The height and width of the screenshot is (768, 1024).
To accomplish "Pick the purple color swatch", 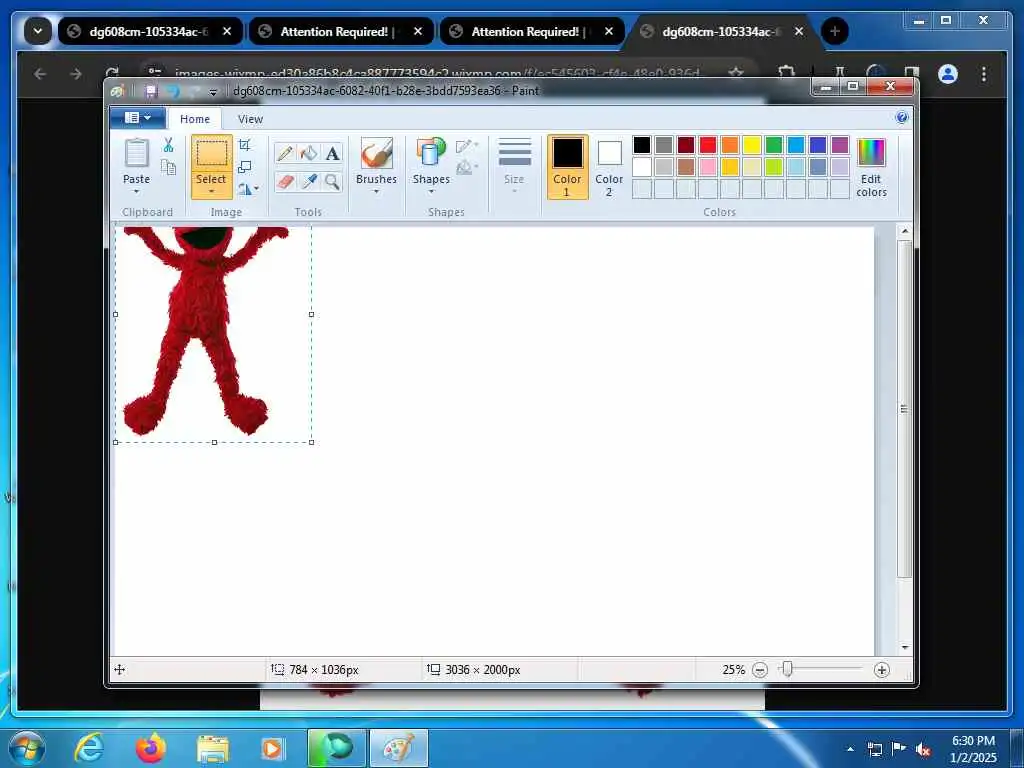I will tap(840, 145).
